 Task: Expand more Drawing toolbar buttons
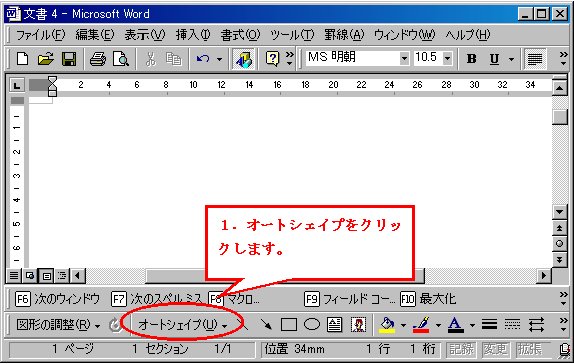(564, 324)
